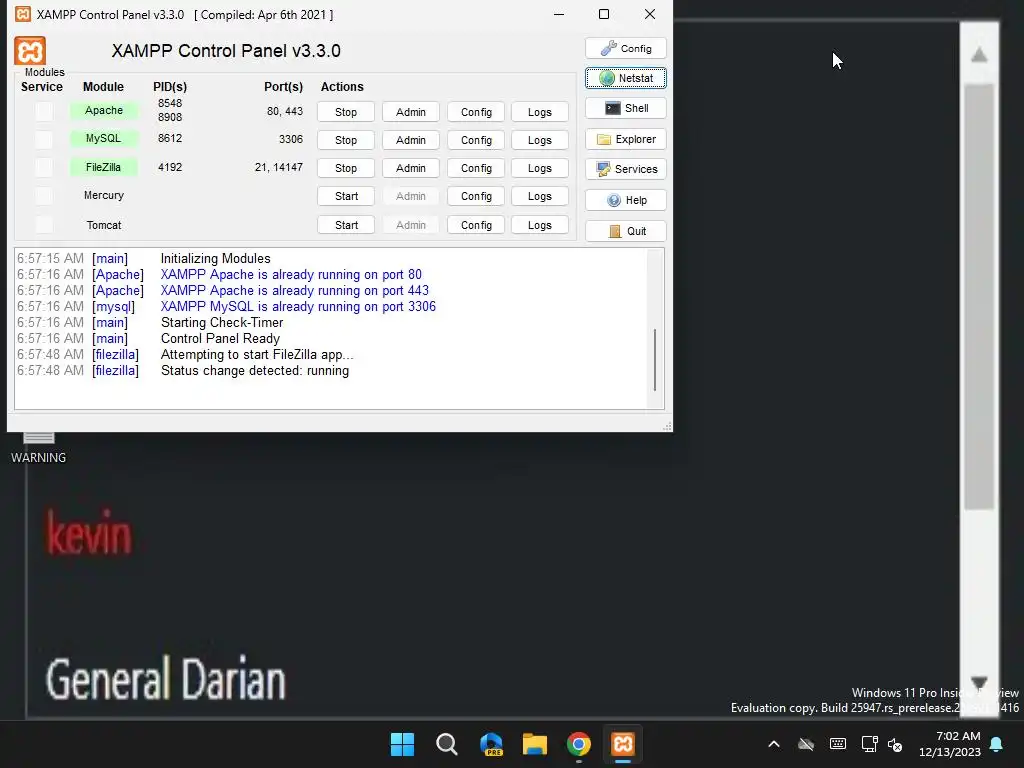Open Apache Logs menu

(539, 112)
